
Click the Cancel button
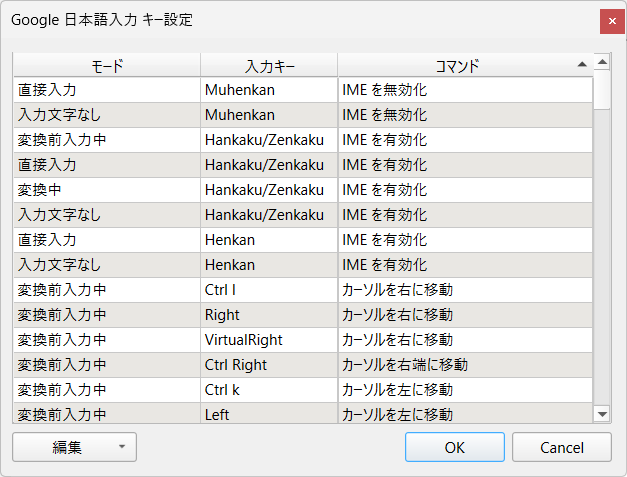tap(562, 447)
